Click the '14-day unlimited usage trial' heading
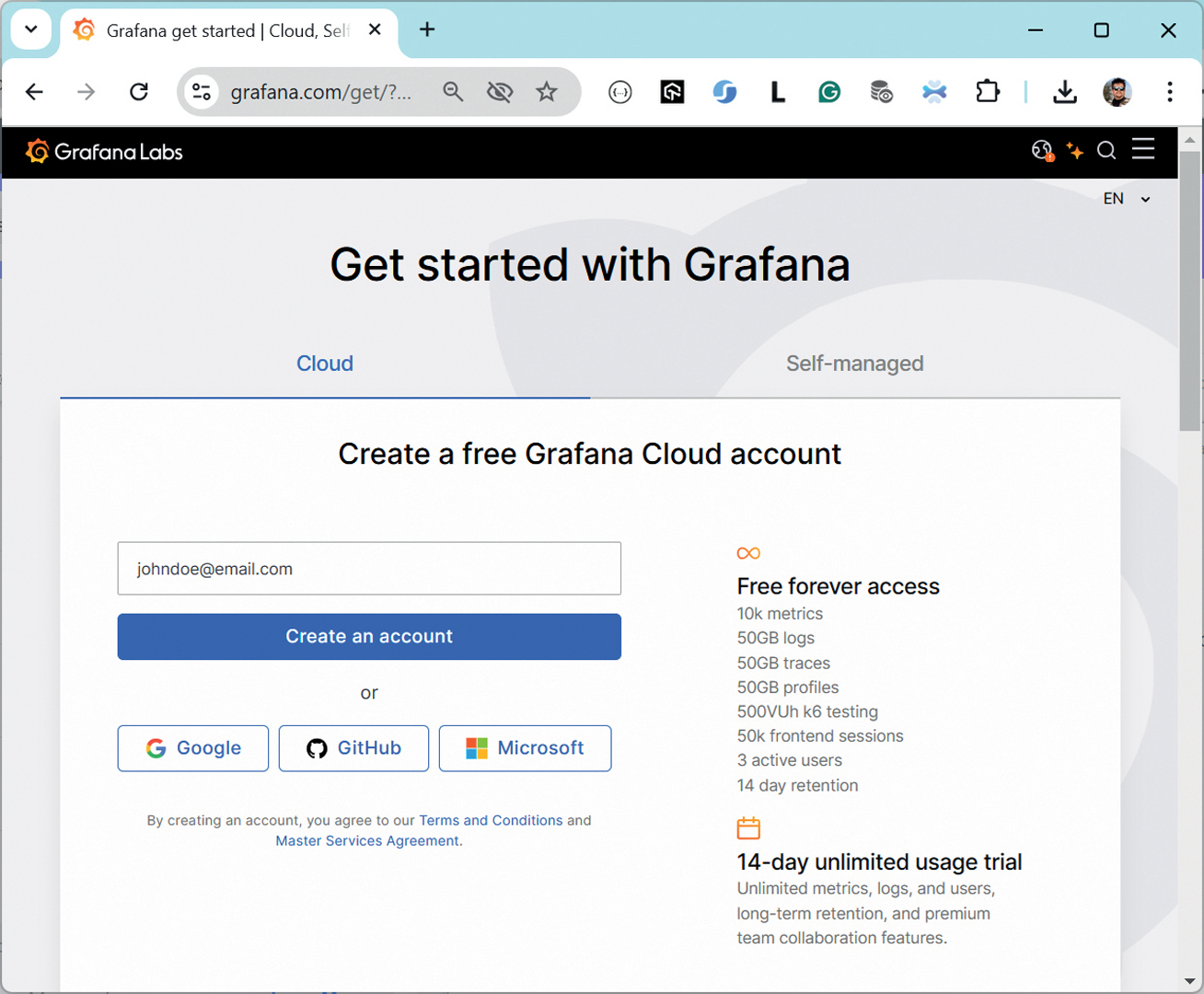This screenshot has width=1204, height=994. tap(879, 862)
